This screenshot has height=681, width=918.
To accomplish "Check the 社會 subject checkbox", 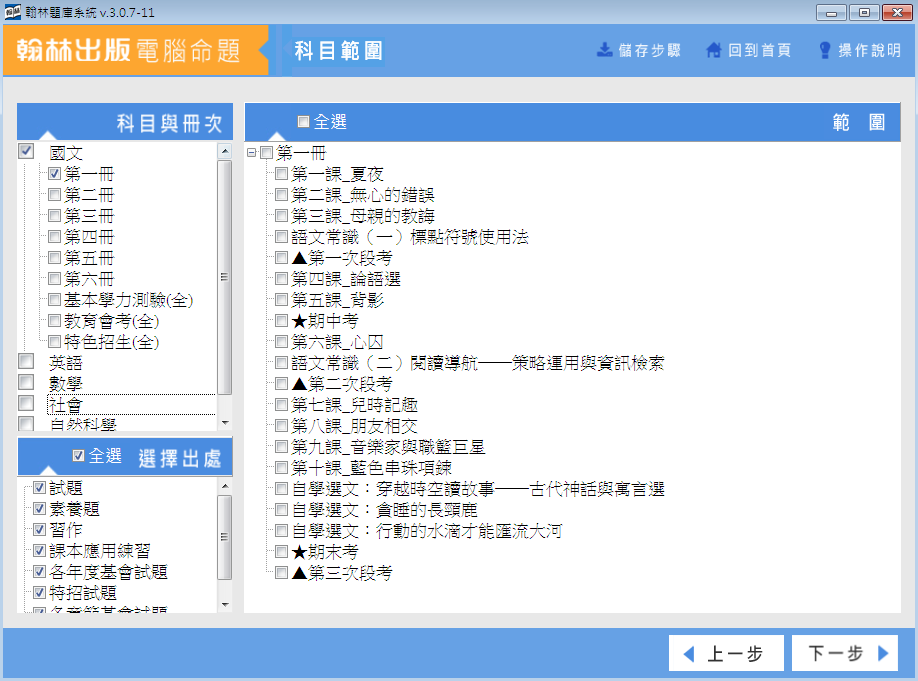I will pyautogui.click(x=26, y=403).
